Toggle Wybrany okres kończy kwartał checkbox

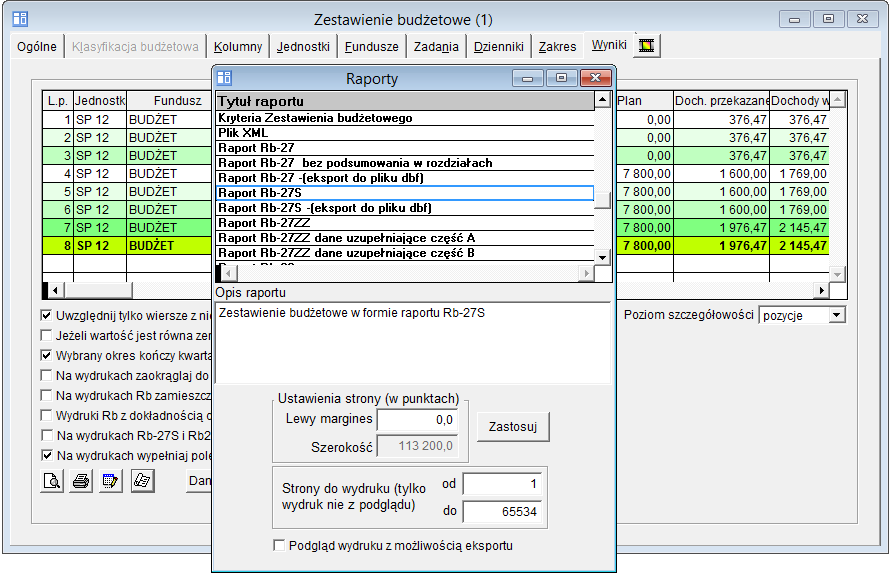pos(46,356)
